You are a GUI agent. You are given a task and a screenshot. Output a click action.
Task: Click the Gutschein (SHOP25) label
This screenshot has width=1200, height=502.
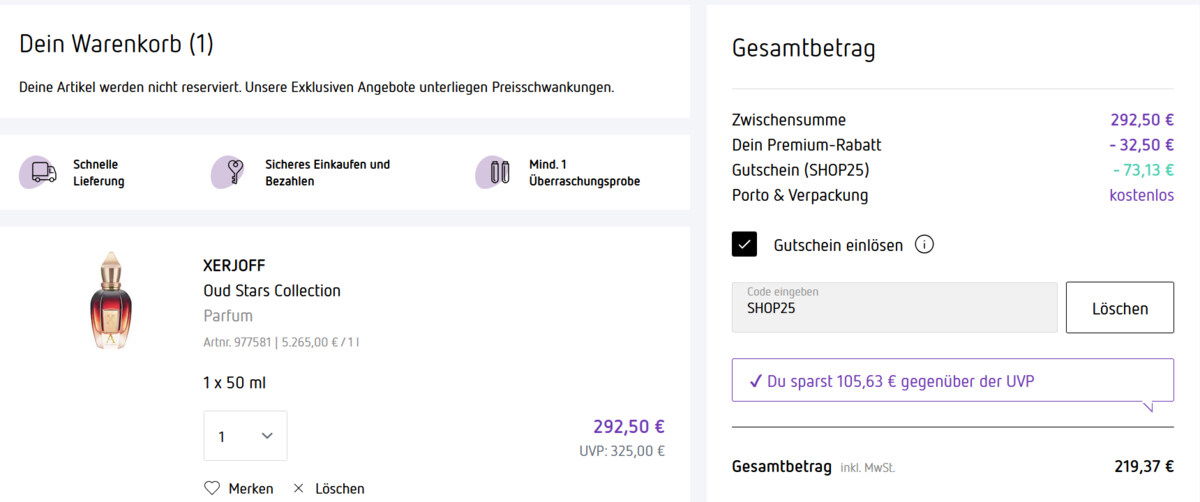[801, 170]
